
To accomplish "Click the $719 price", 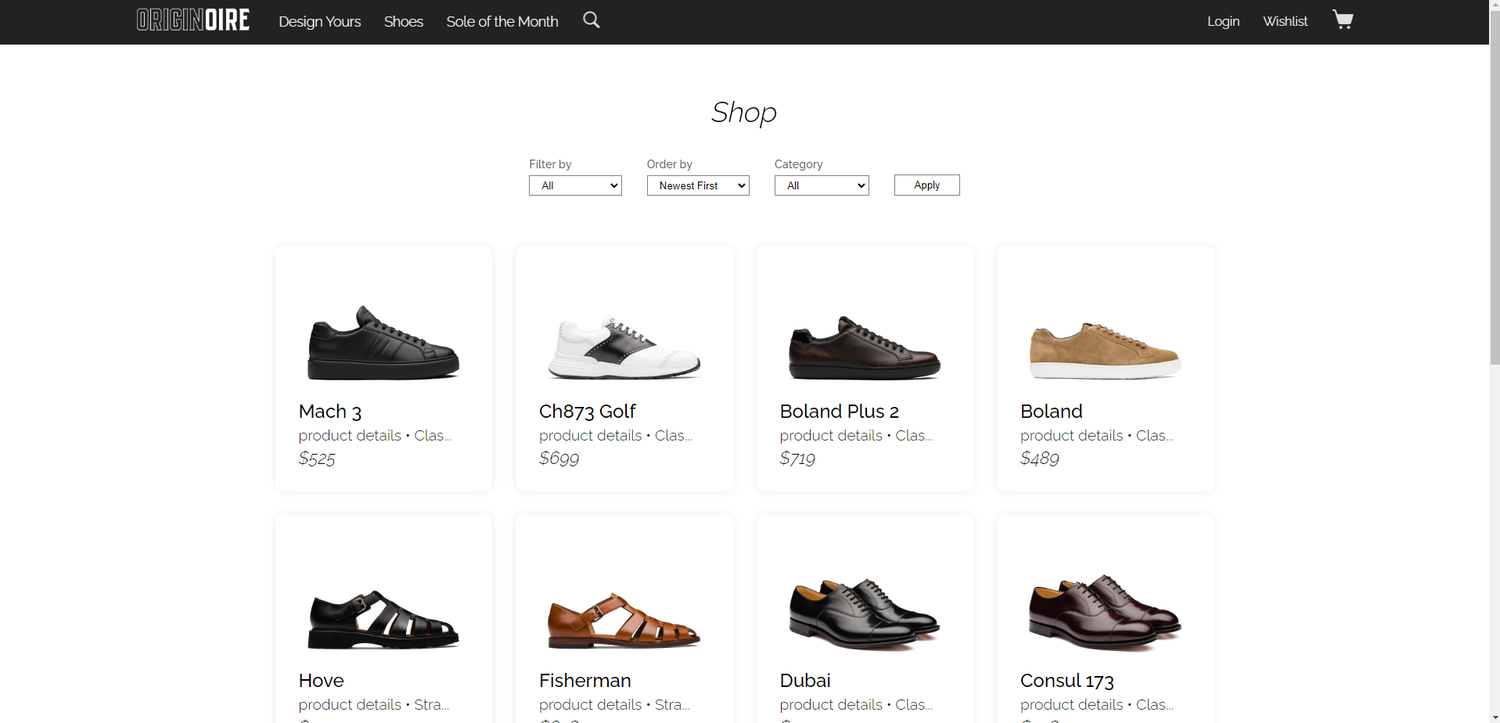I will (x=798, y=458).
